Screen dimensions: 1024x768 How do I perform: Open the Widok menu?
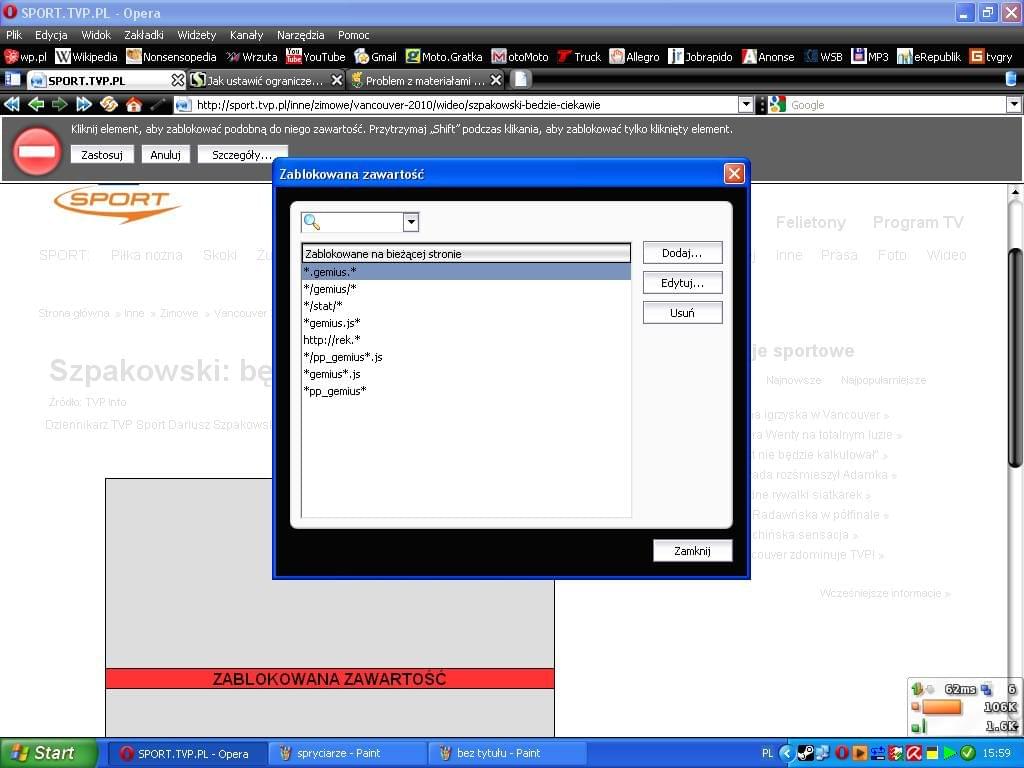[96, 35]
